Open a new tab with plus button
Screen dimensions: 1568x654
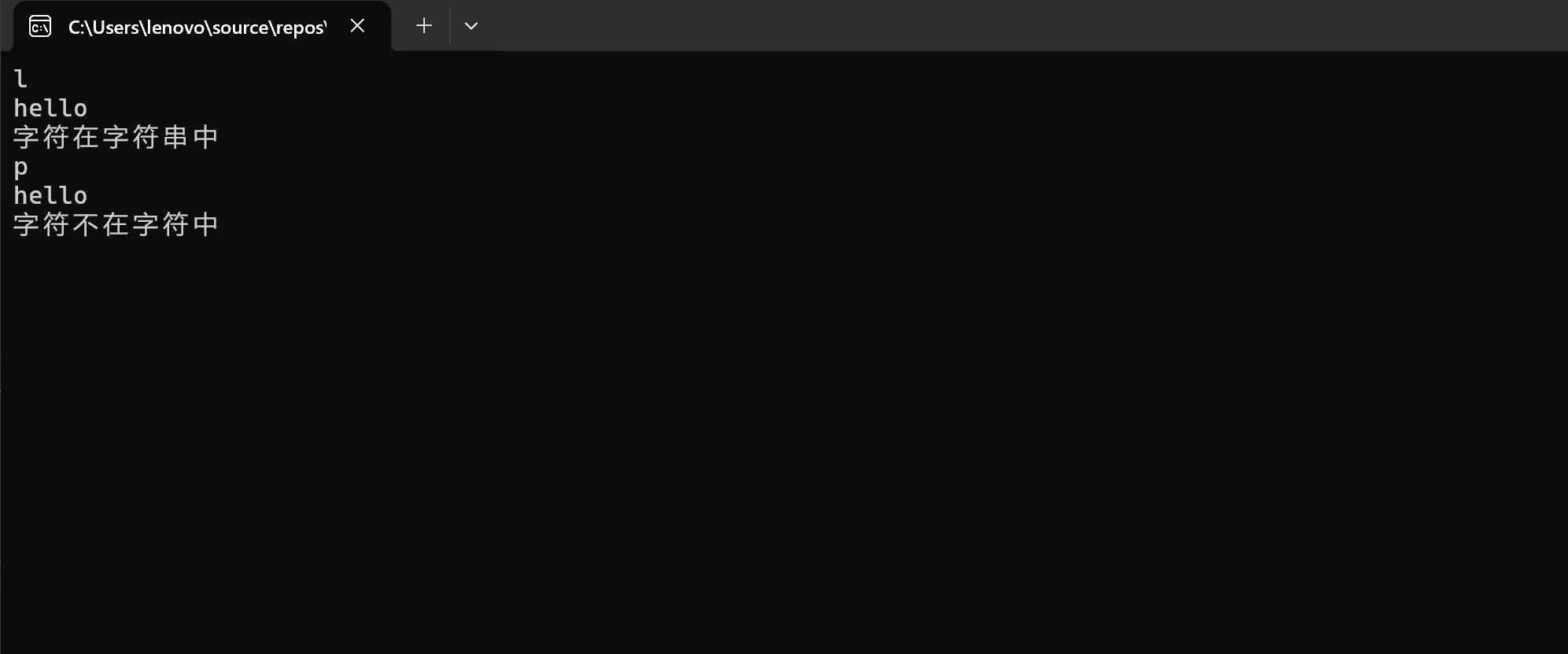tap(424, 26)
